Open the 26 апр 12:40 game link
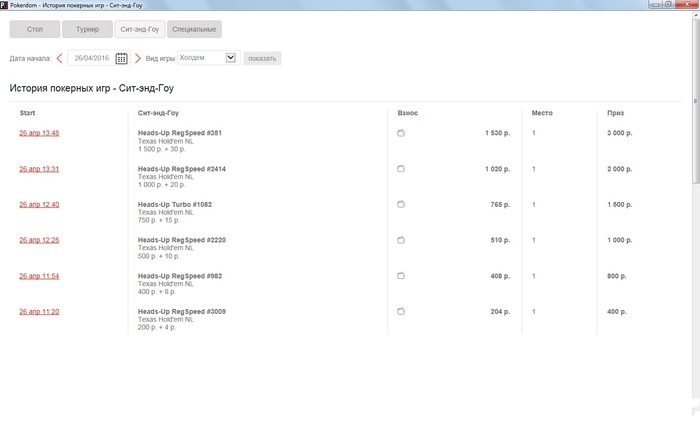 [39, 204]
